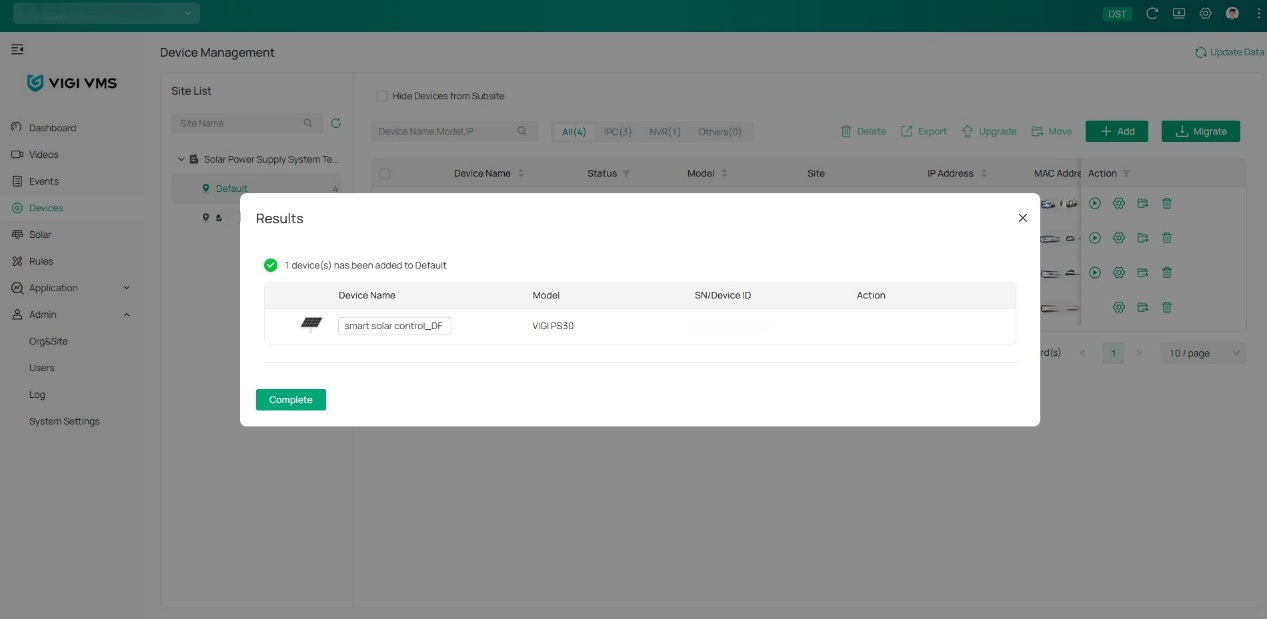Close the Results dialog with X
The image size is (1267, 619).
point(1022,218)
